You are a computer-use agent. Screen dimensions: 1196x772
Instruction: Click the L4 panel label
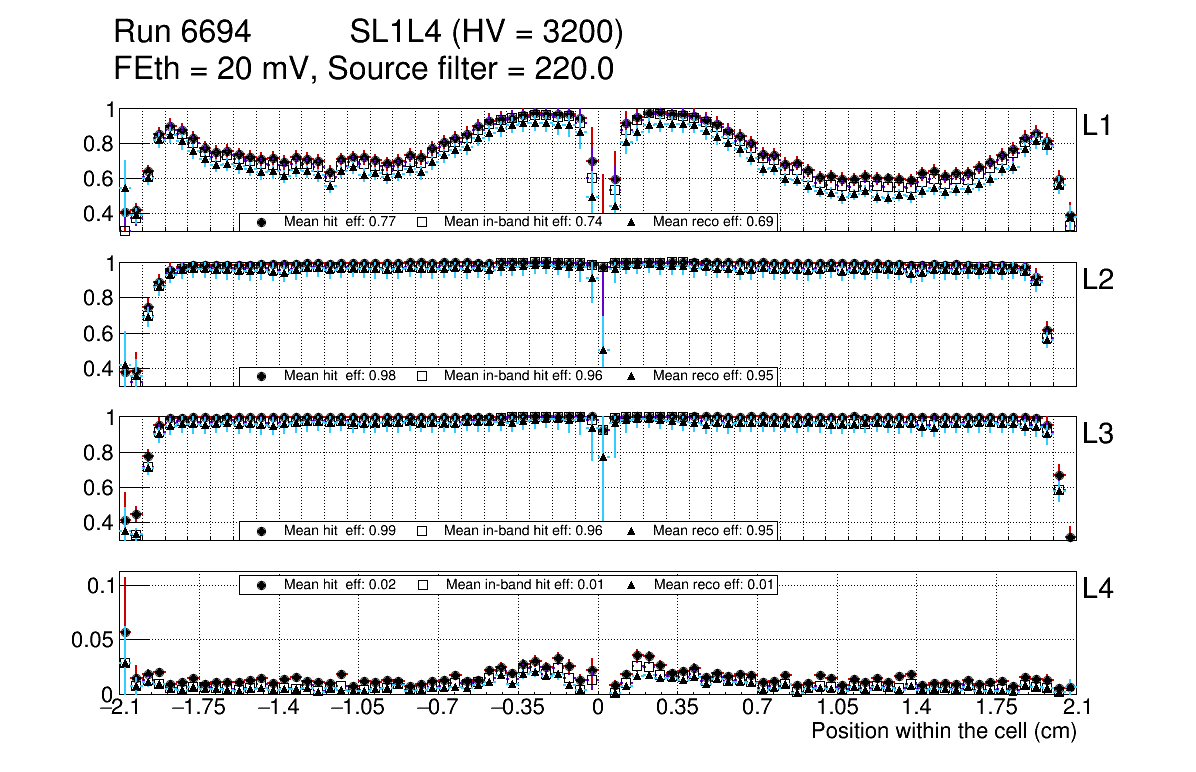[1097, 589]
